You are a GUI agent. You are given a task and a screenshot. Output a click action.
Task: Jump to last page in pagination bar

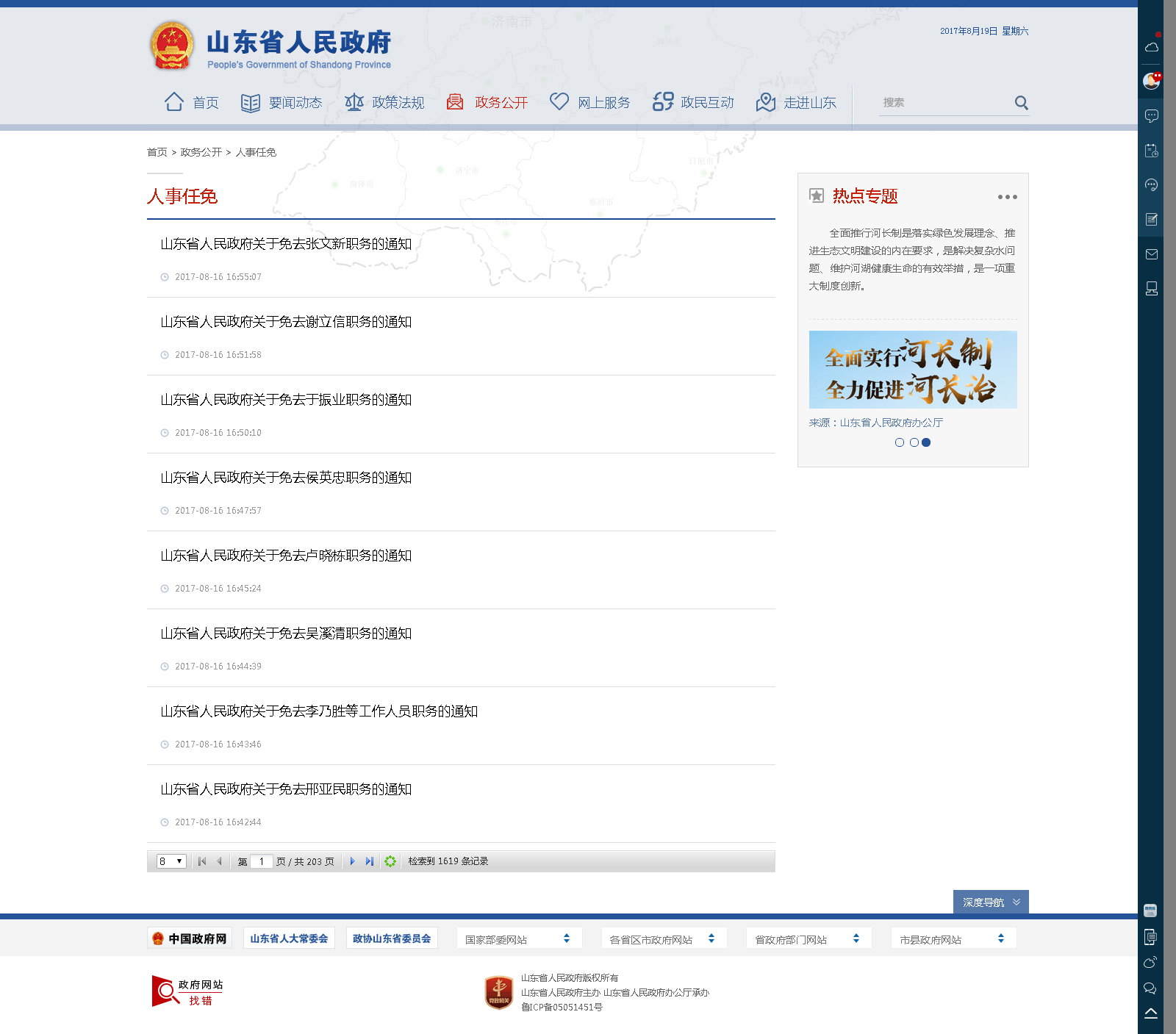coord(370,861)
